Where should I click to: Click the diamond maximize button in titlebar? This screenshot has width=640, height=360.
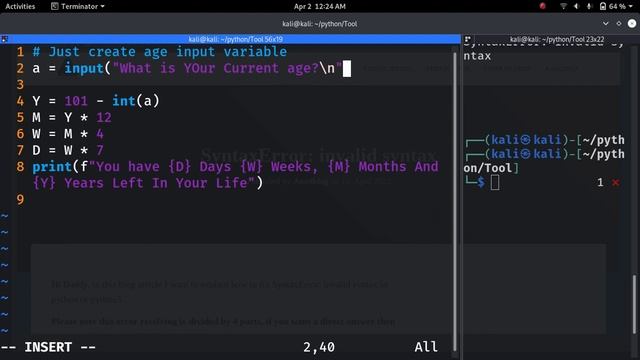click(619, 24)
